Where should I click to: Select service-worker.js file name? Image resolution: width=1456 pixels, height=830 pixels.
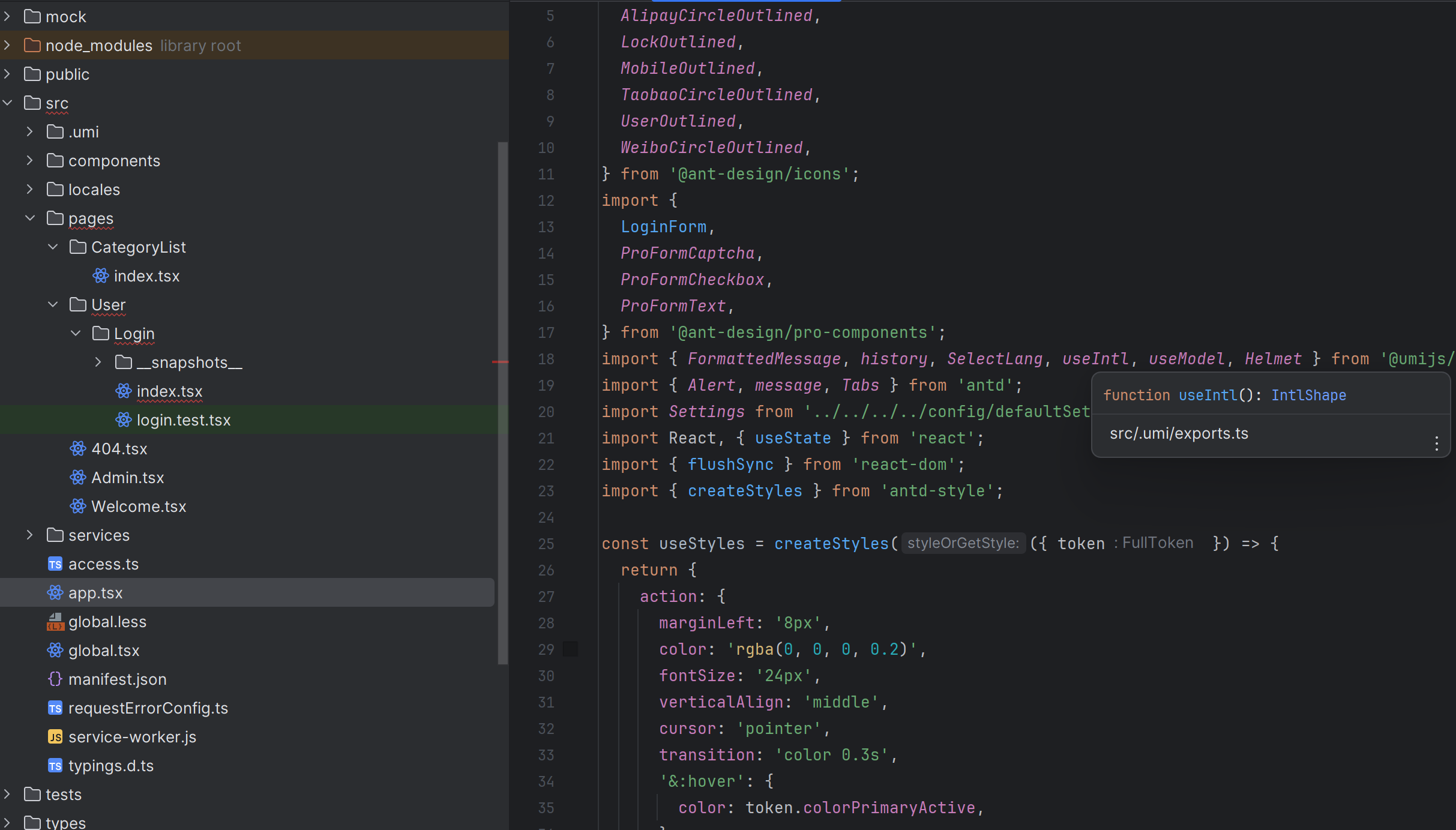(133, 737)
